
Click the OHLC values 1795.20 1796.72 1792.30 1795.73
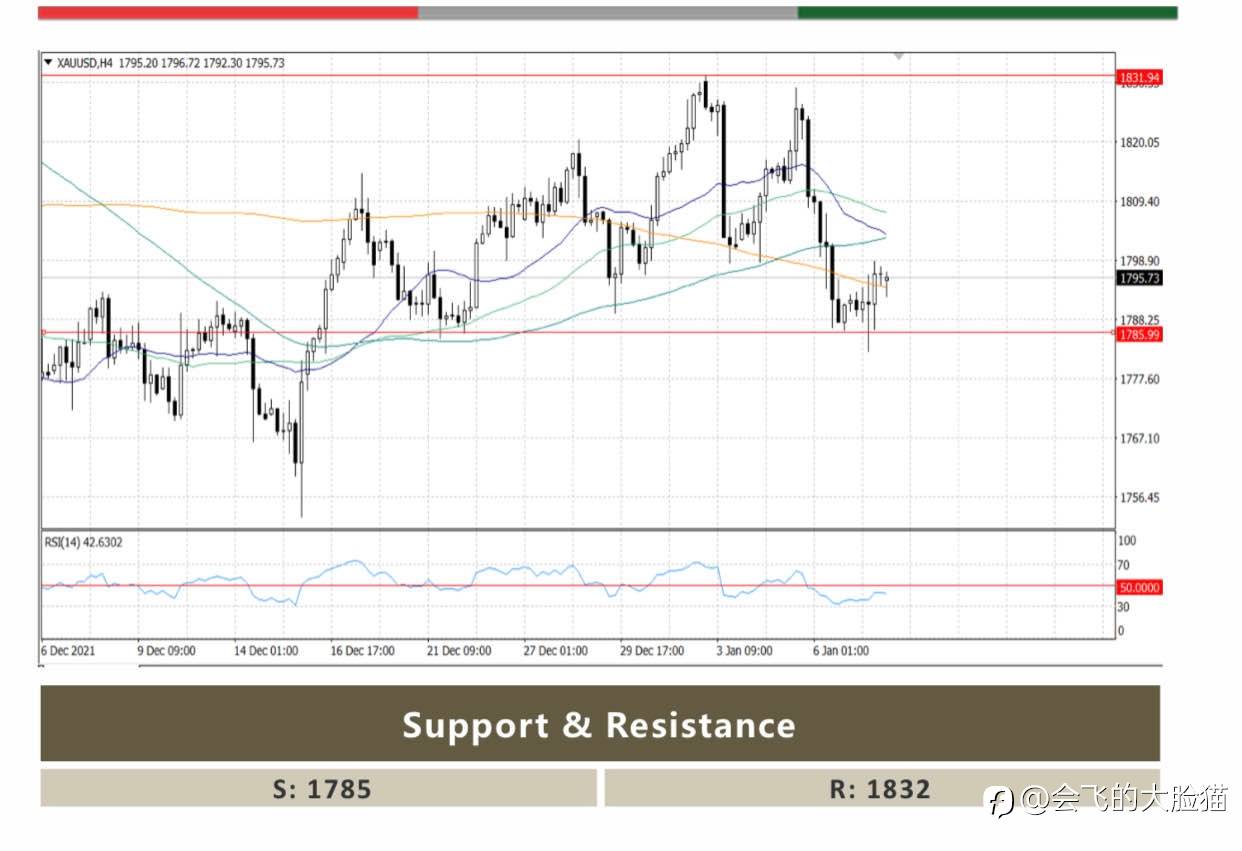pyautogui.click(x=202, y=63)
